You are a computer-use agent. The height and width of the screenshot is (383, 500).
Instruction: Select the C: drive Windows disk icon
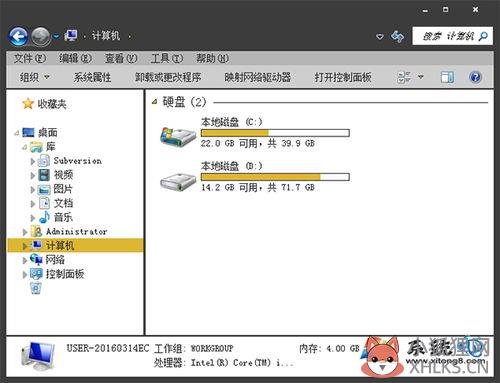(x=178, y=136)
